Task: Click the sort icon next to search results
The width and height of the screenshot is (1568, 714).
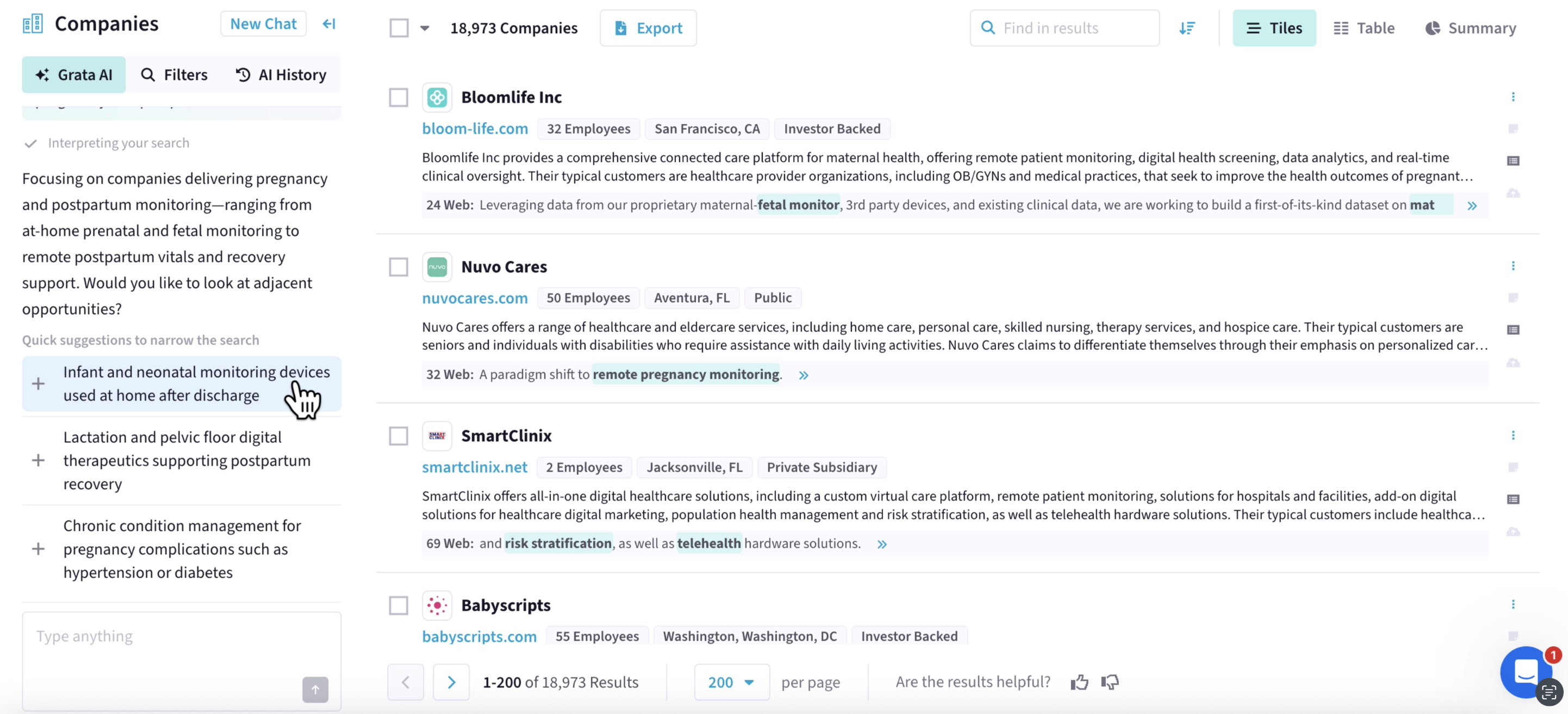Action: 1187,27
